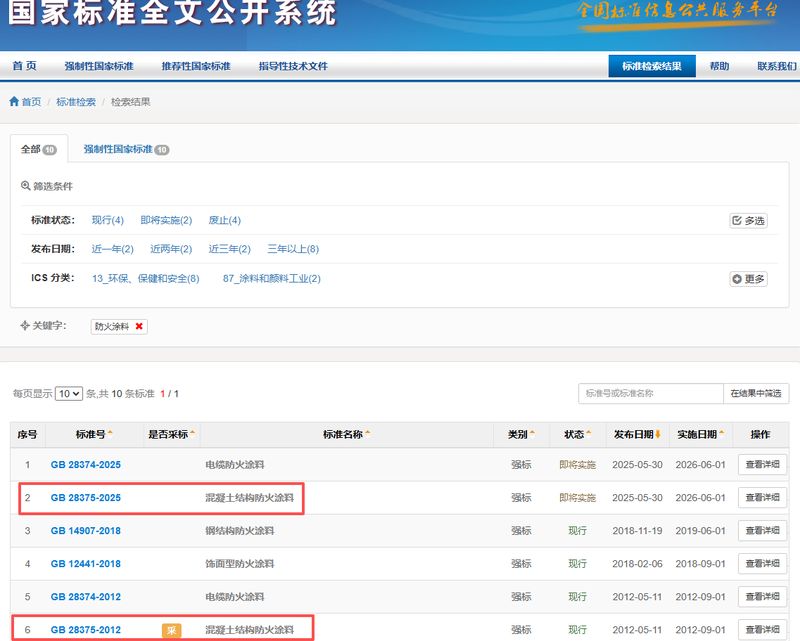Click 查看详细 for GB 14907-2018
Image resolution: width=800 pixels, height=641 pixels.
pos(762,530)
